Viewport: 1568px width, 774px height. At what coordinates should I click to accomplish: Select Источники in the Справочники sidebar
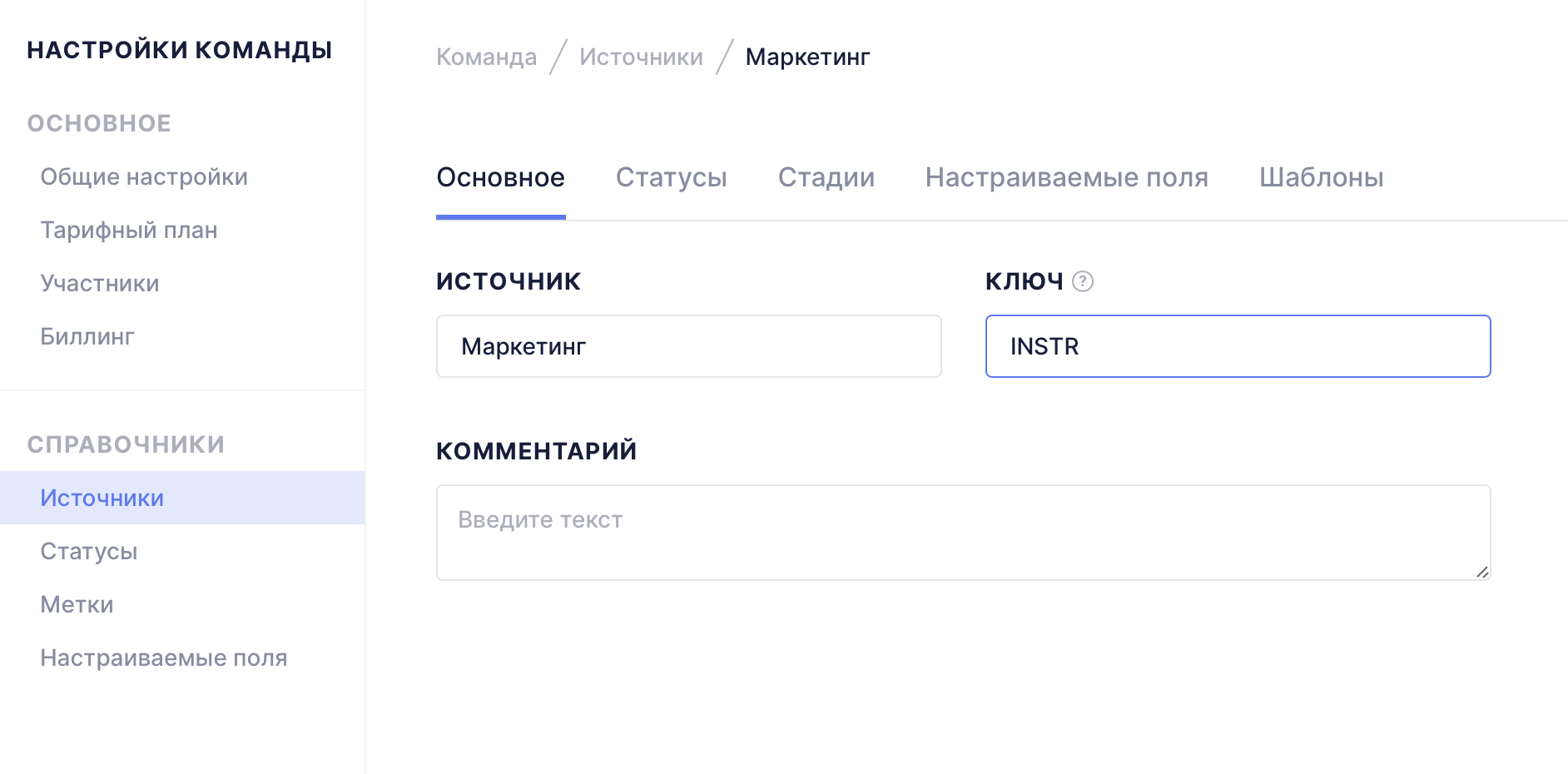102,498
